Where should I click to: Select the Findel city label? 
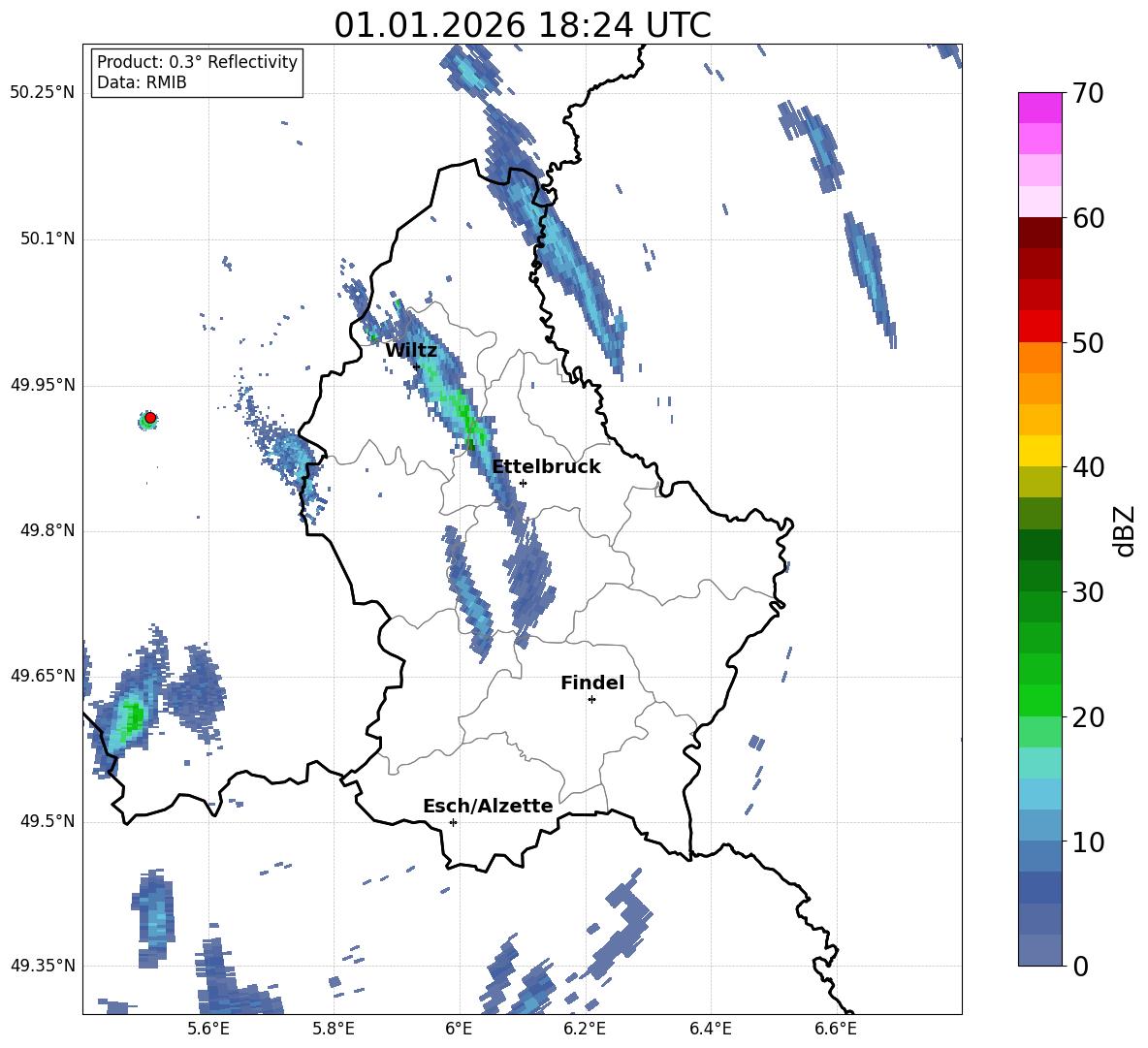point(592,683)
